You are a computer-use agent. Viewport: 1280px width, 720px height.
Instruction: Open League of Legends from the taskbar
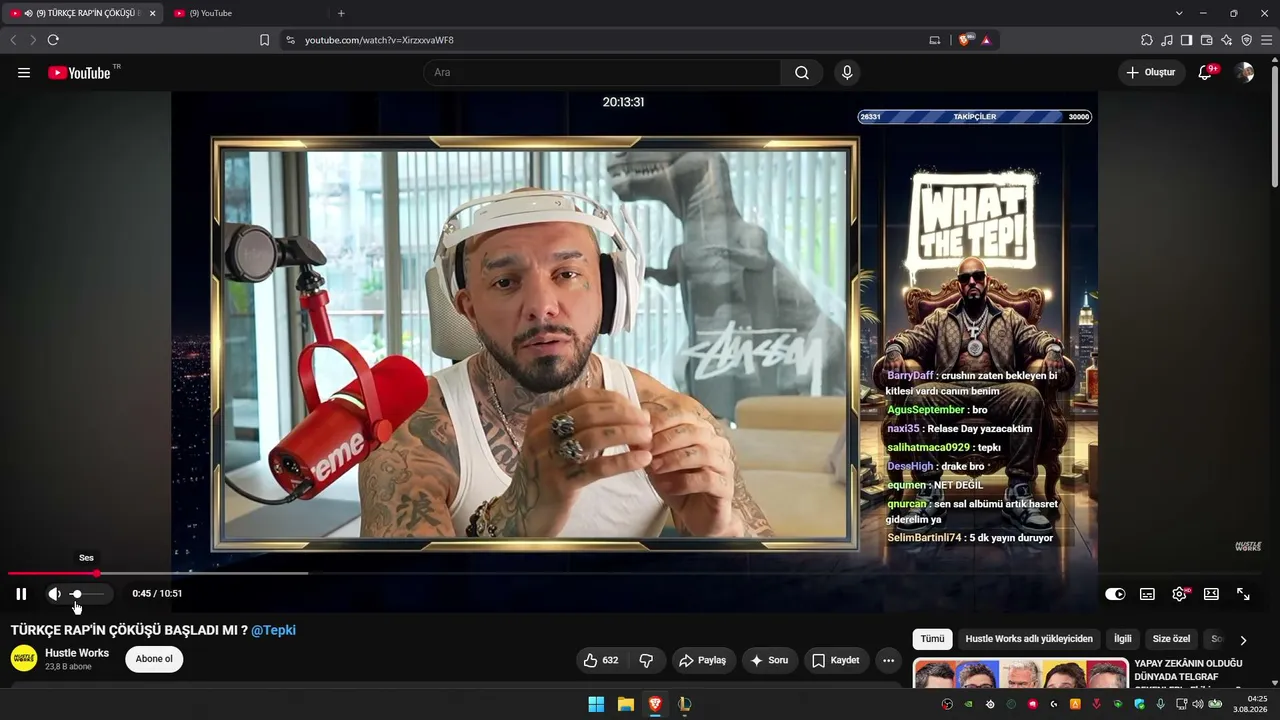coord(684,704)
